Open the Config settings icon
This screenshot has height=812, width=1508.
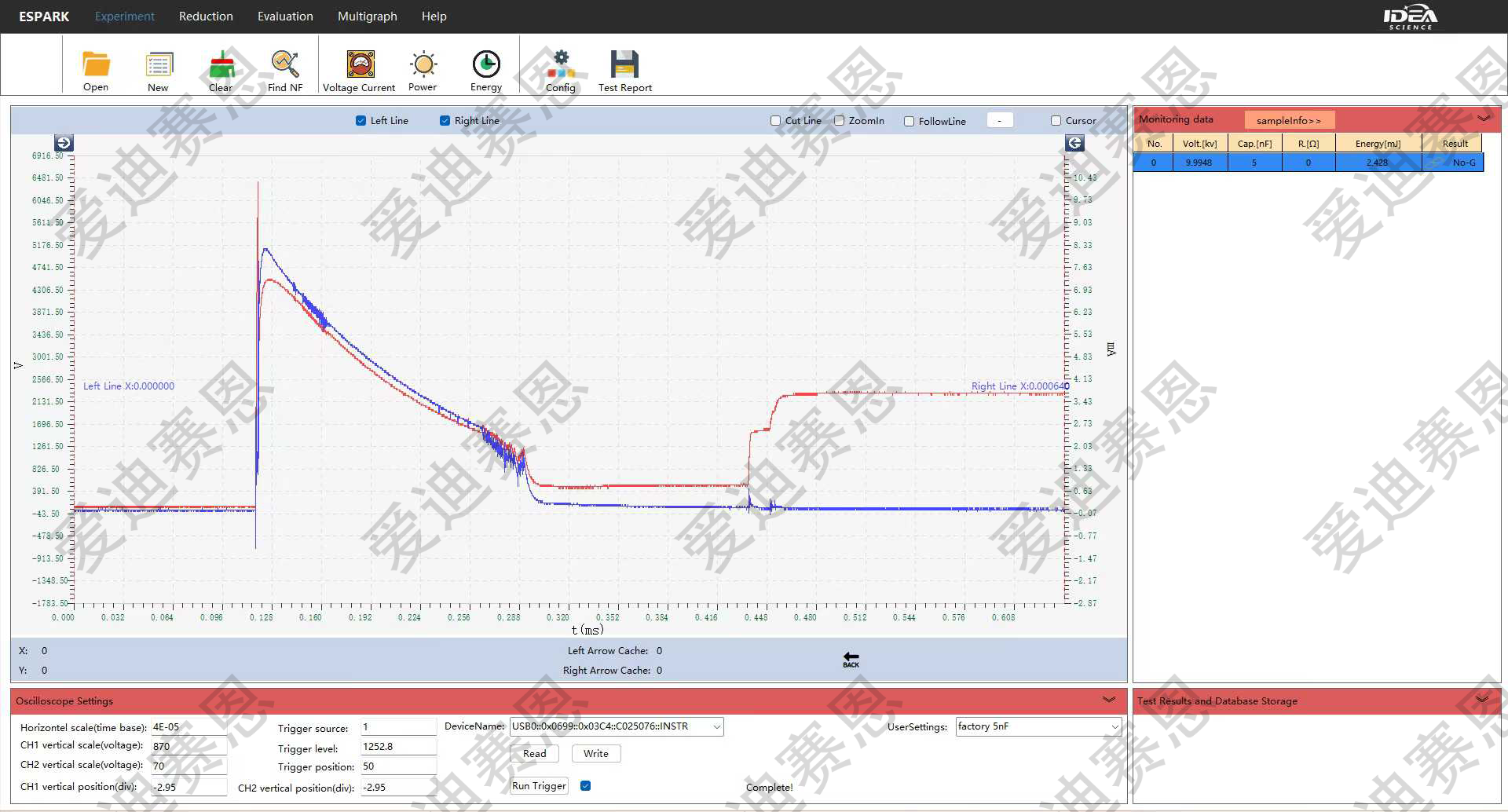tap(561, 64)
